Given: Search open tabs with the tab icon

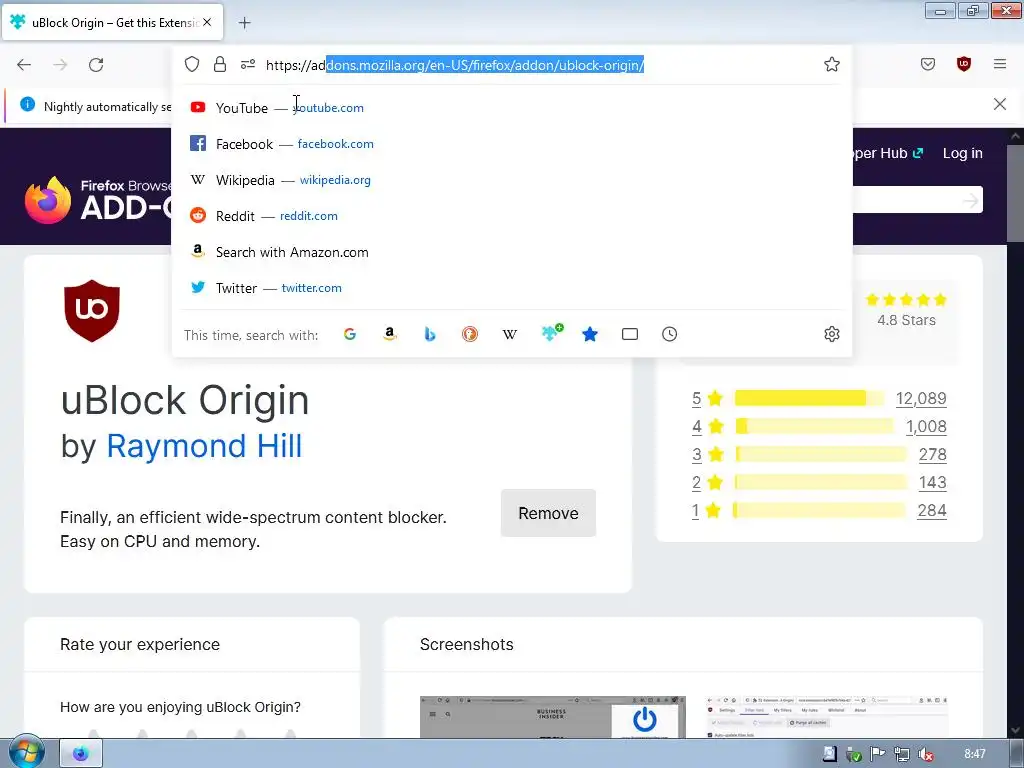Looking at the screenshot, I should coord(630,334).
